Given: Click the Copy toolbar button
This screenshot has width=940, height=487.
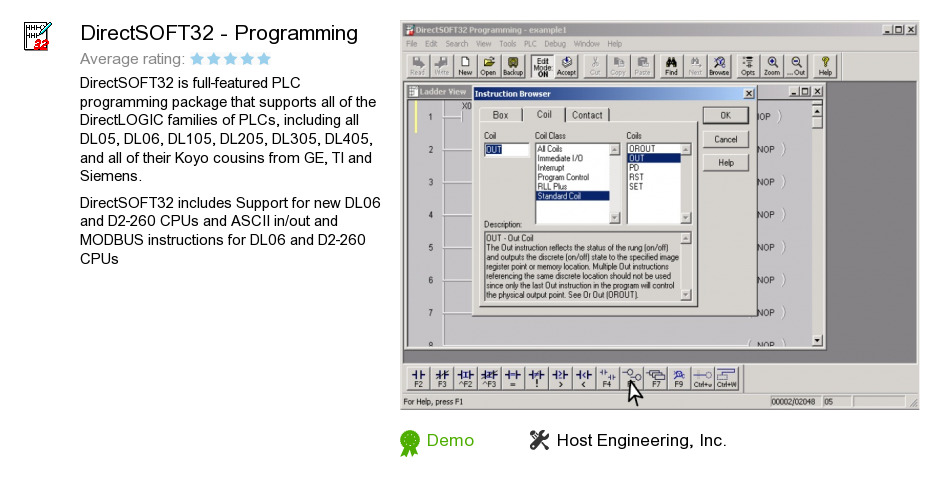Looking at the screenshot, I should (x=618, y=66).
